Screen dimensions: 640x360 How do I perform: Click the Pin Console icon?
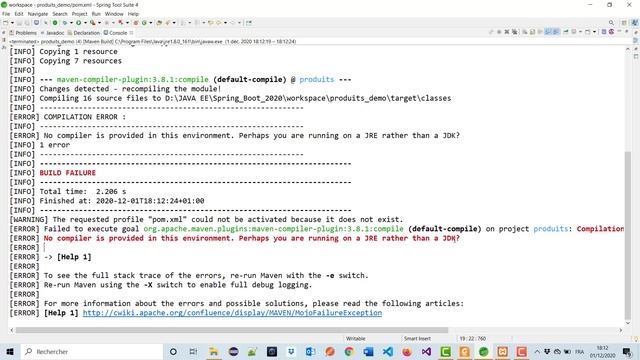[x=566, y=32]
